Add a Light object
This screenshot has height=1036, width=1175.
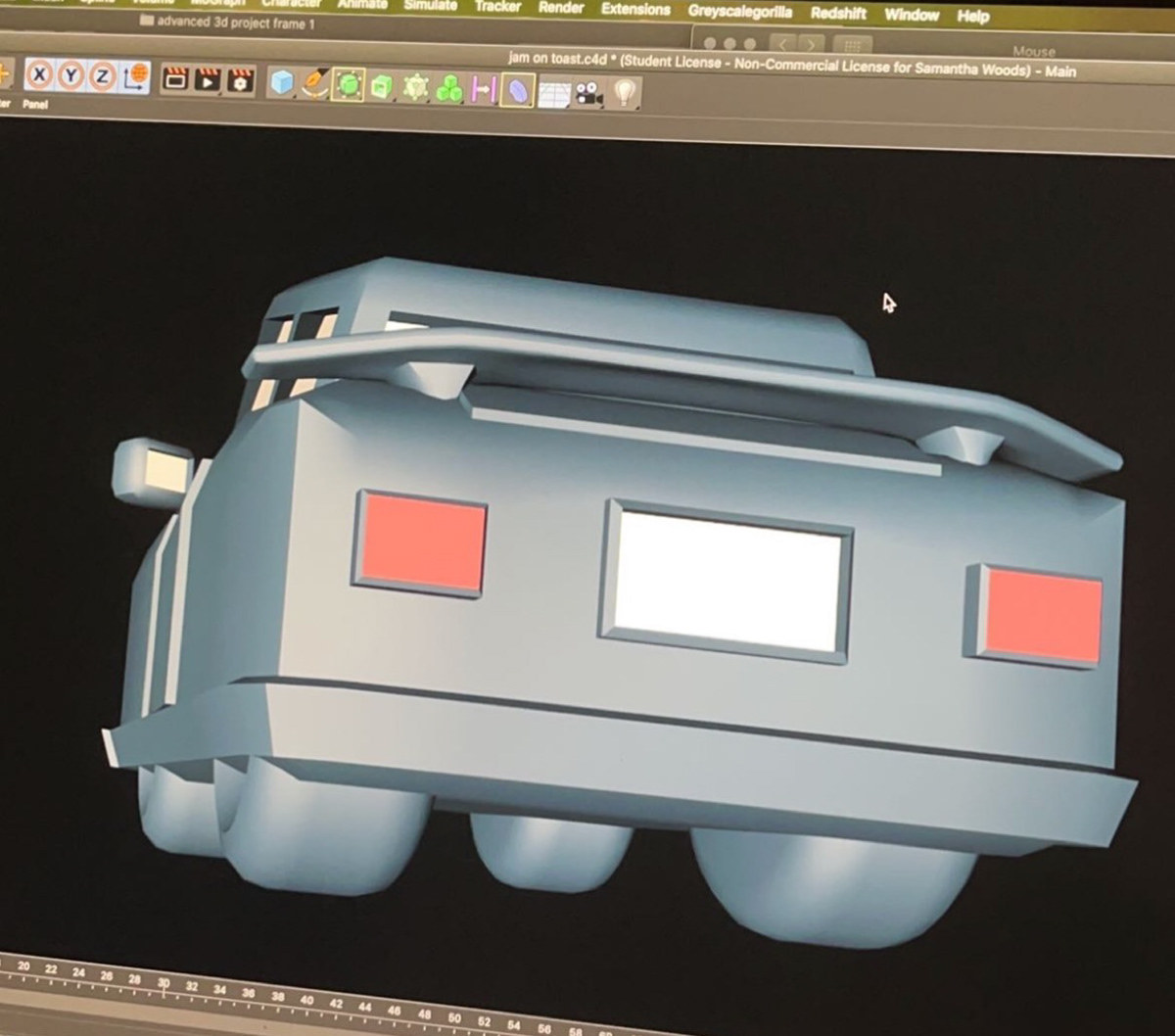click(625, 93)
